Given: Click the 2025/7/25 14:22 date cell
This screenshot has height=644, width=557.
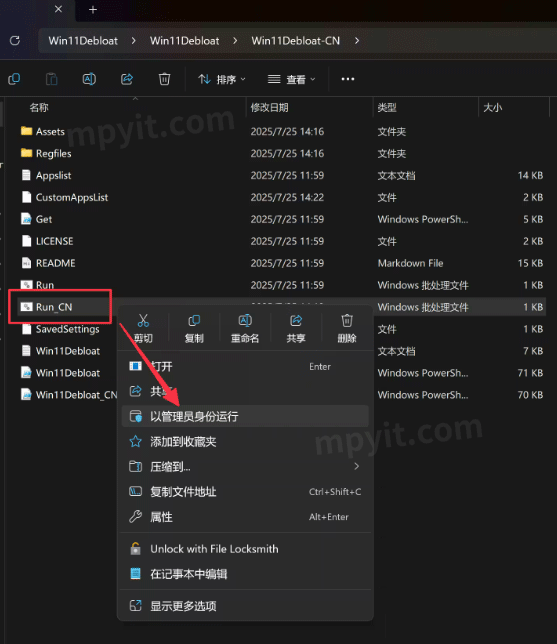Looking at the screenshot, I should pyautogui.click(x=287, y=197).
